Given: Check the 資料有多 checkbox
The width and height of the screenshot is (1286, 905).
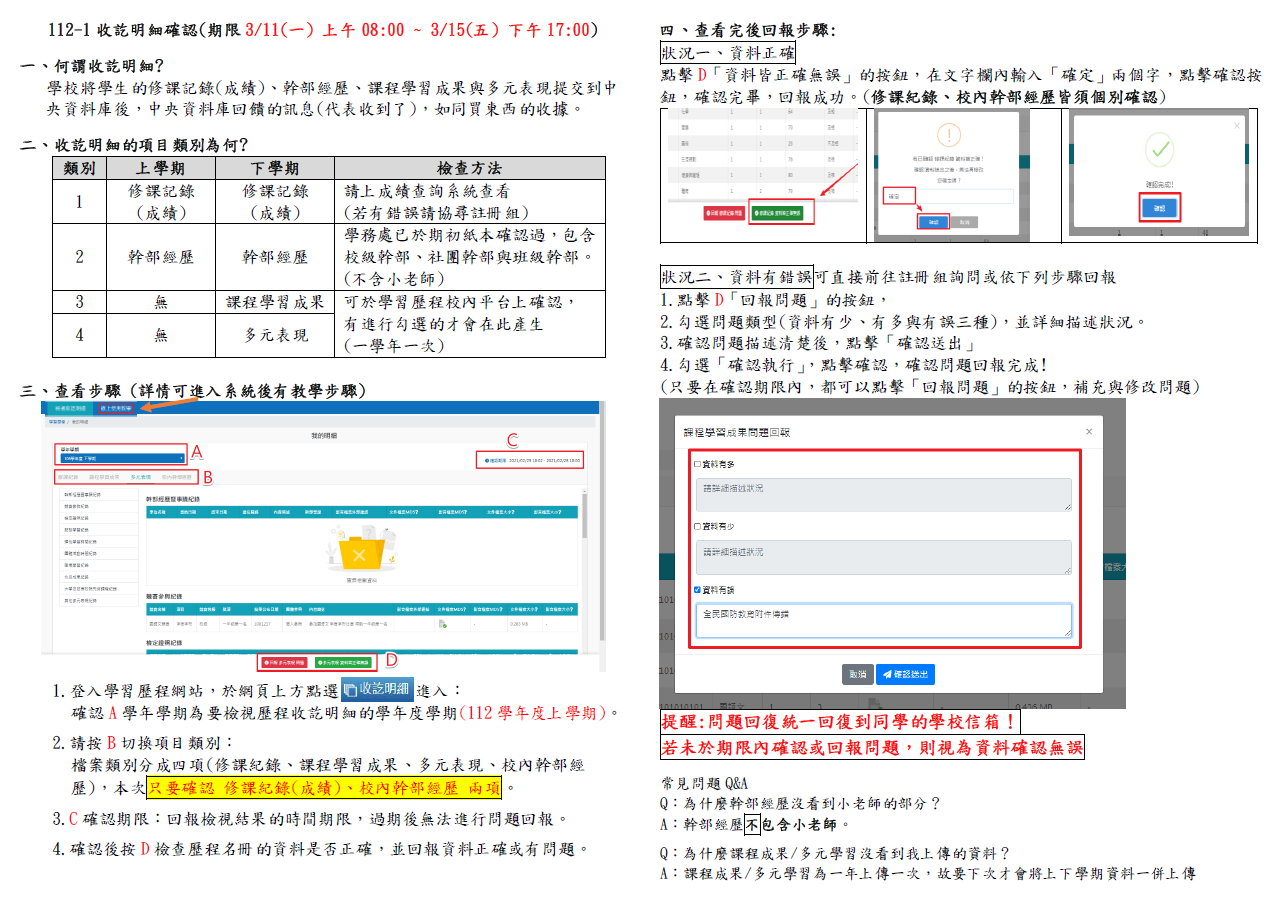Looking at the screenshot, I should (698, 465).
